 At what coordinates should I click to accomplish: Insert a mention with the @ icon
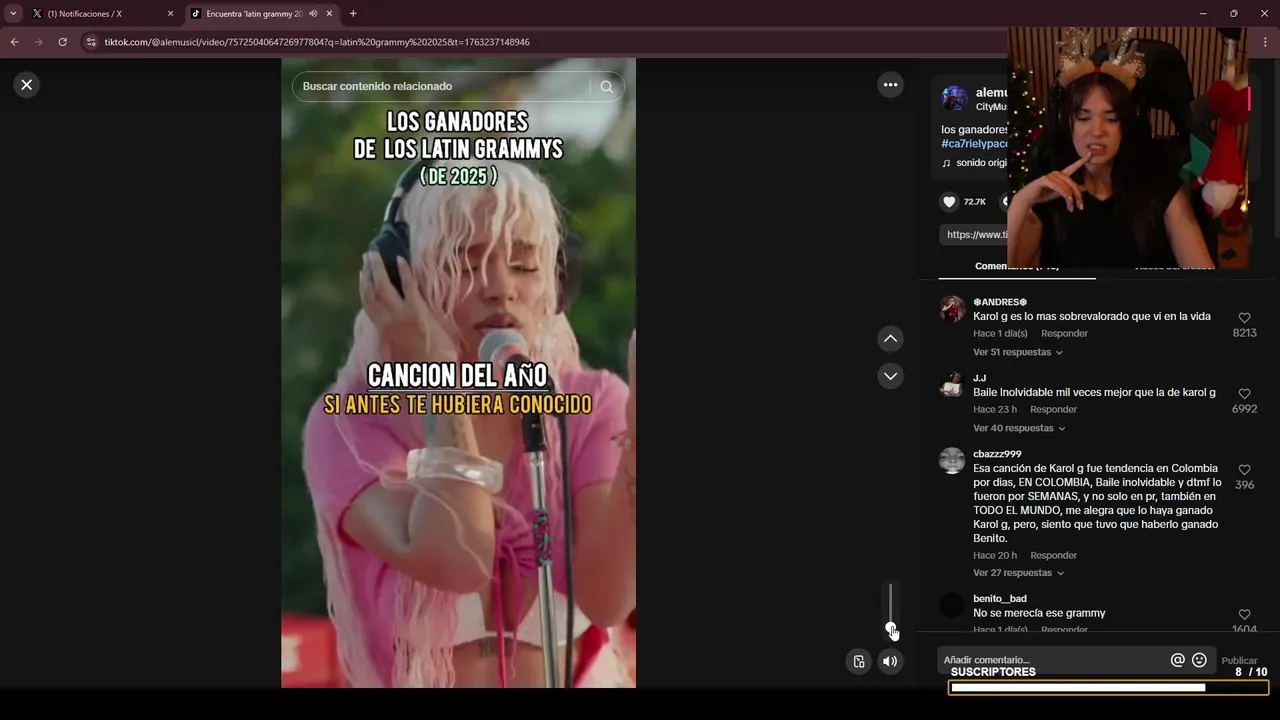point(1178,660)
